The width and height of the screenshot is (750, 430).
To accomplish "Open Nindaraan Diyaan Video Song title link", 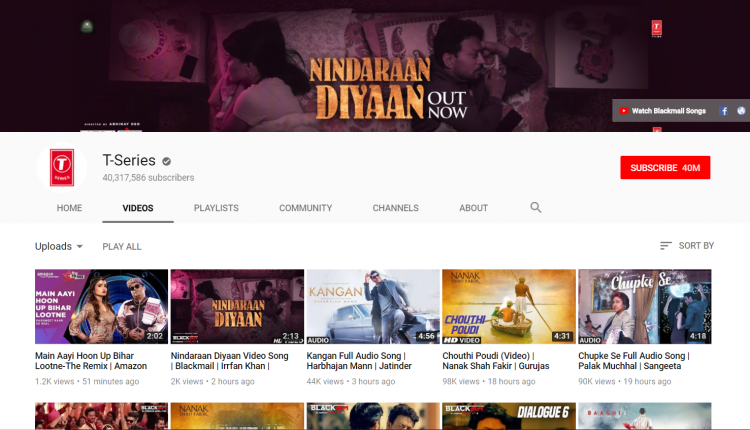I will coord(230,361).
